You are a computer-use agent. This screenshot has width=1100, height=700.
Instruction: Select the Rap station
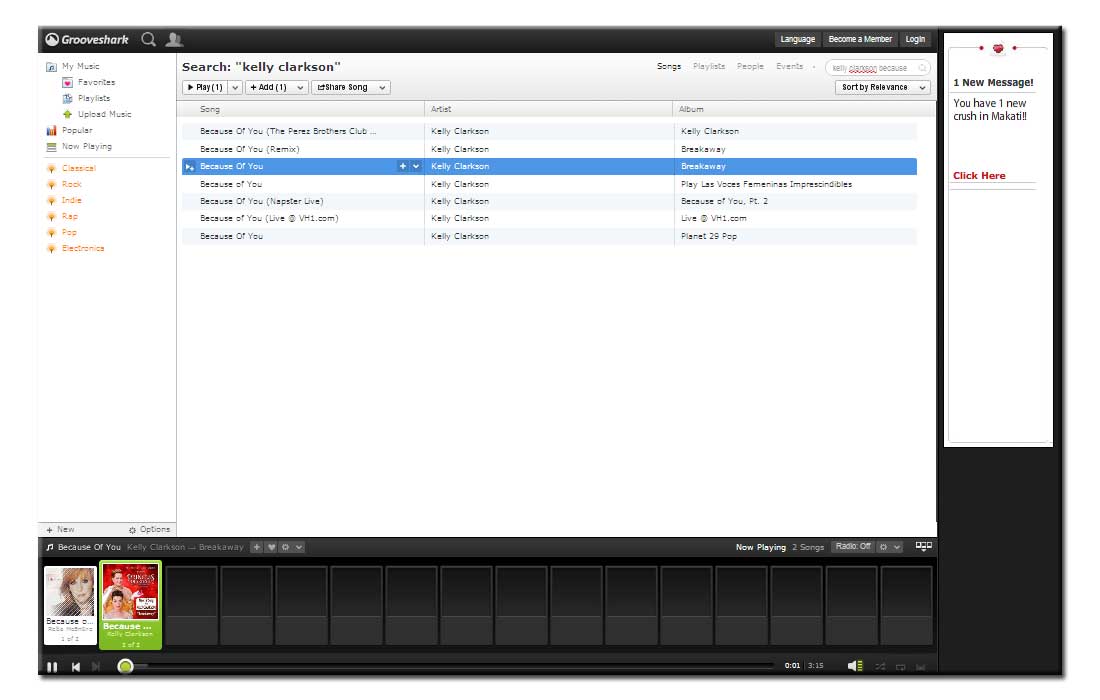(62, 217)
